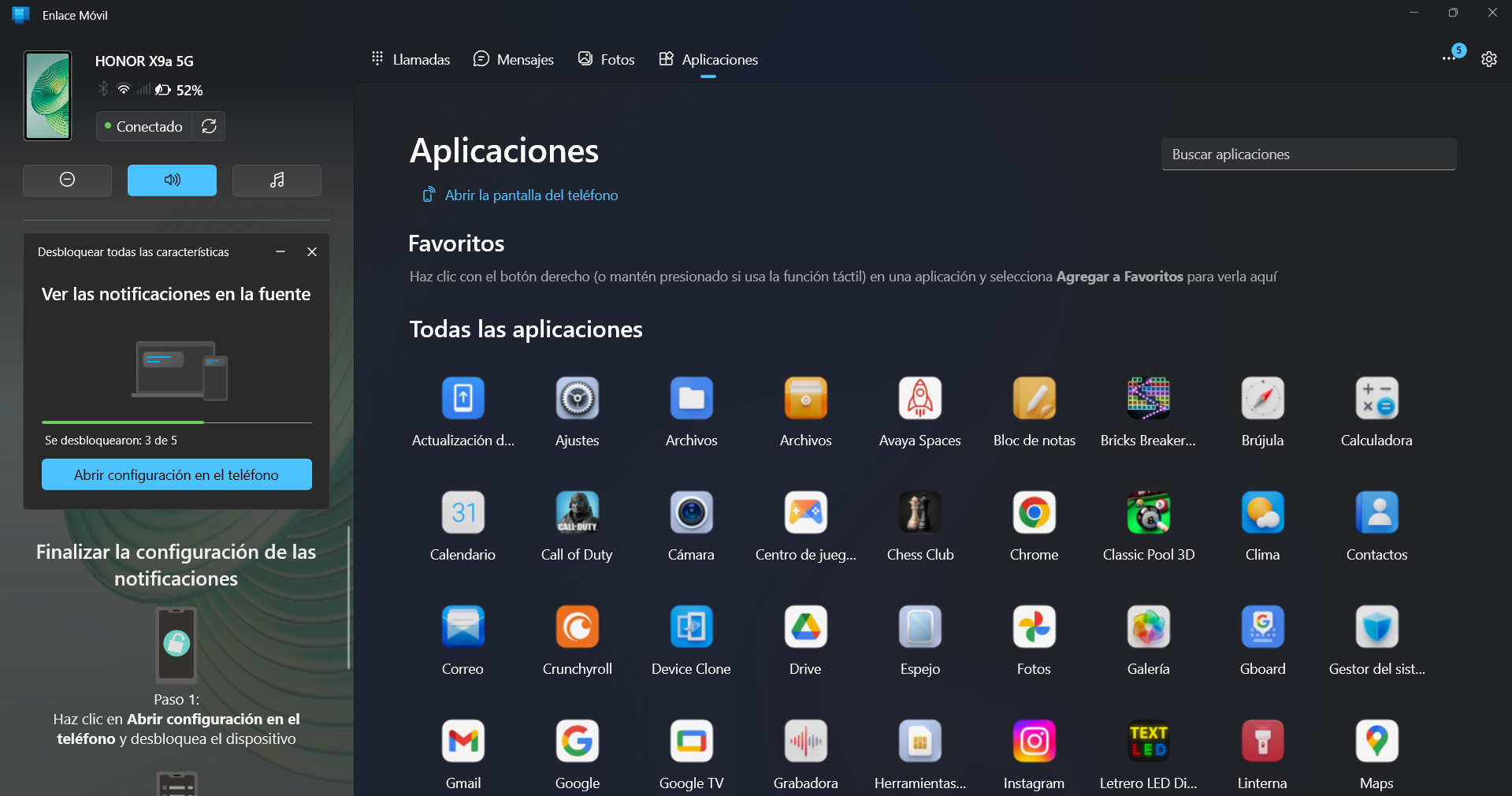Click Abrir configuración en el teléfono button
The height and width of the screenshot is (796, 1512).
pos(176,474)
